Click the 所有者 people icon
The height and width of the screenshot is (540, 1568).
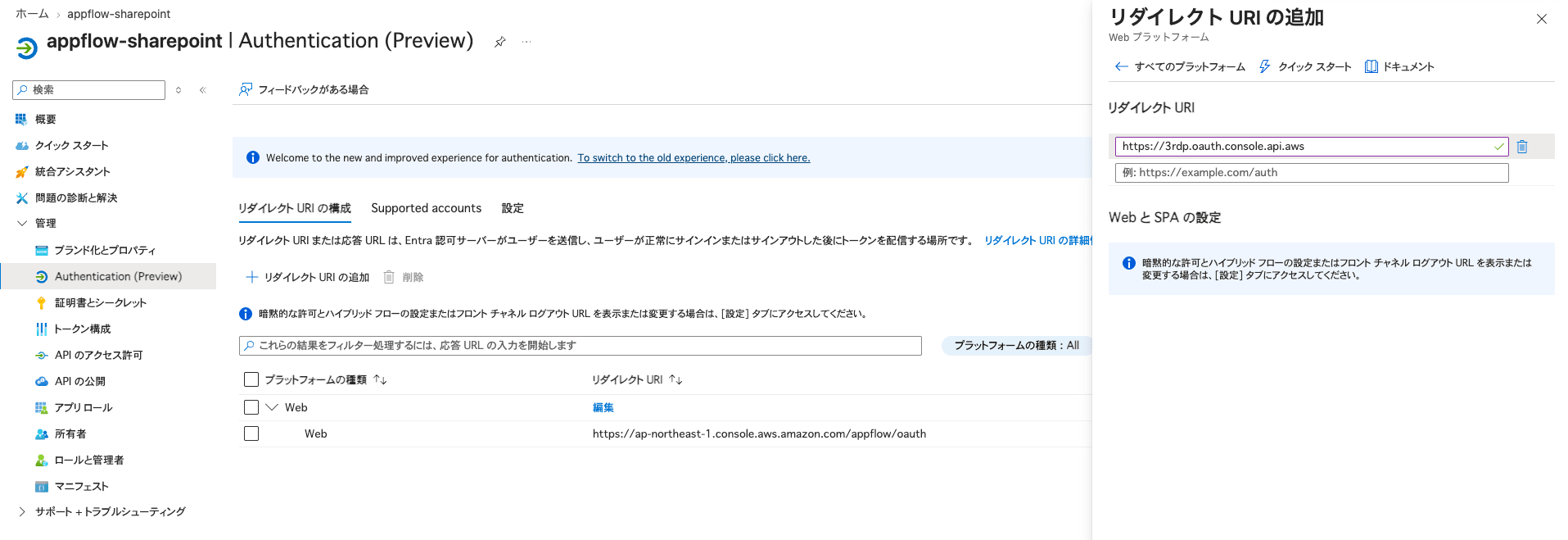(x=42, y=434)
